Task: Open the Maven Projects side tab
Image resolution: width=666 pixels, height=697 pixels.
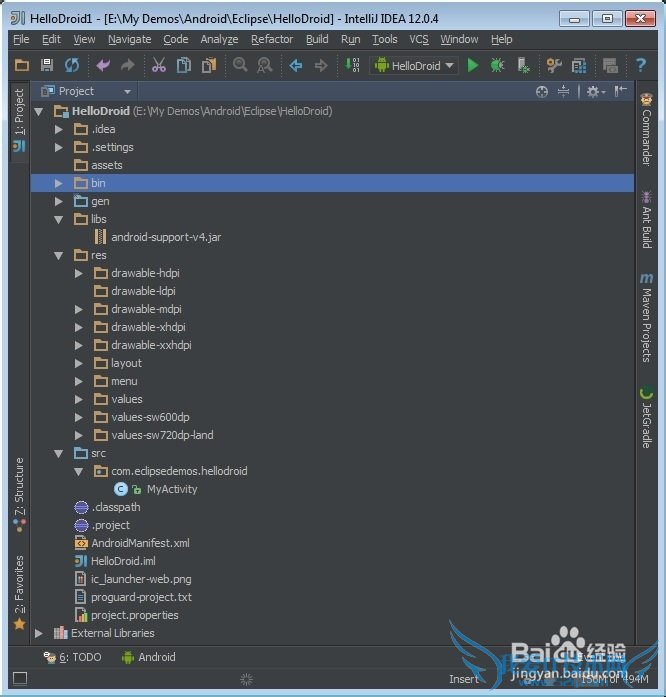Action: point(646,317)
